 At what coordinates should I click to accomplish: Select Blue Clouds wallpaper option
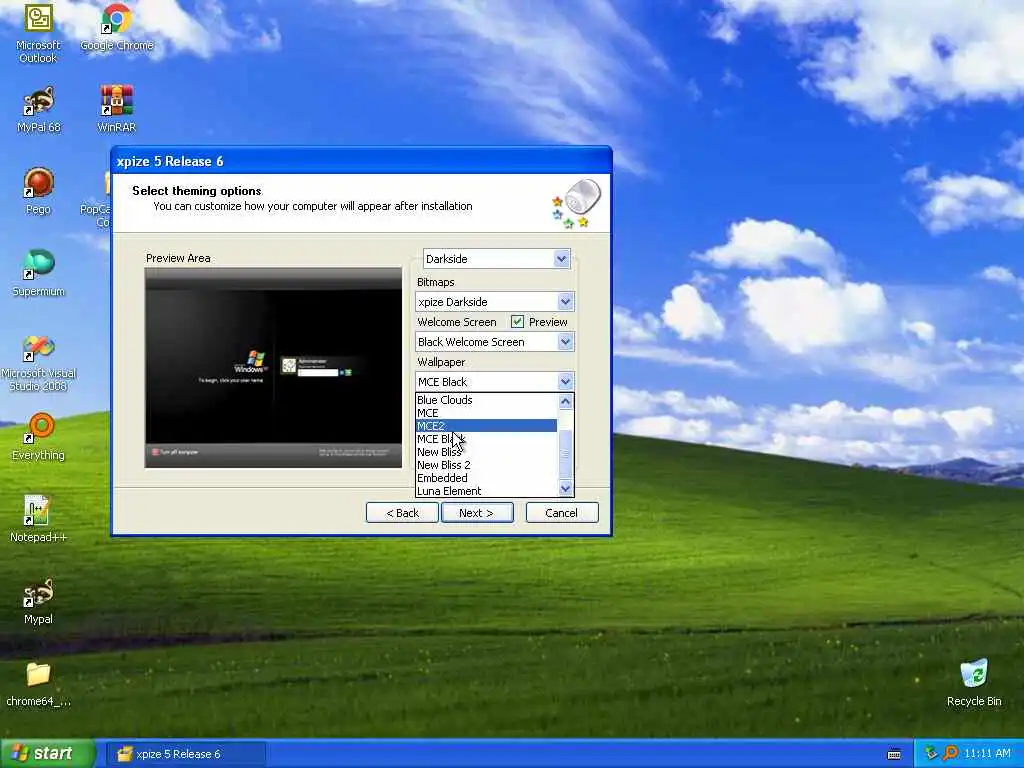(x=487, y=400)
